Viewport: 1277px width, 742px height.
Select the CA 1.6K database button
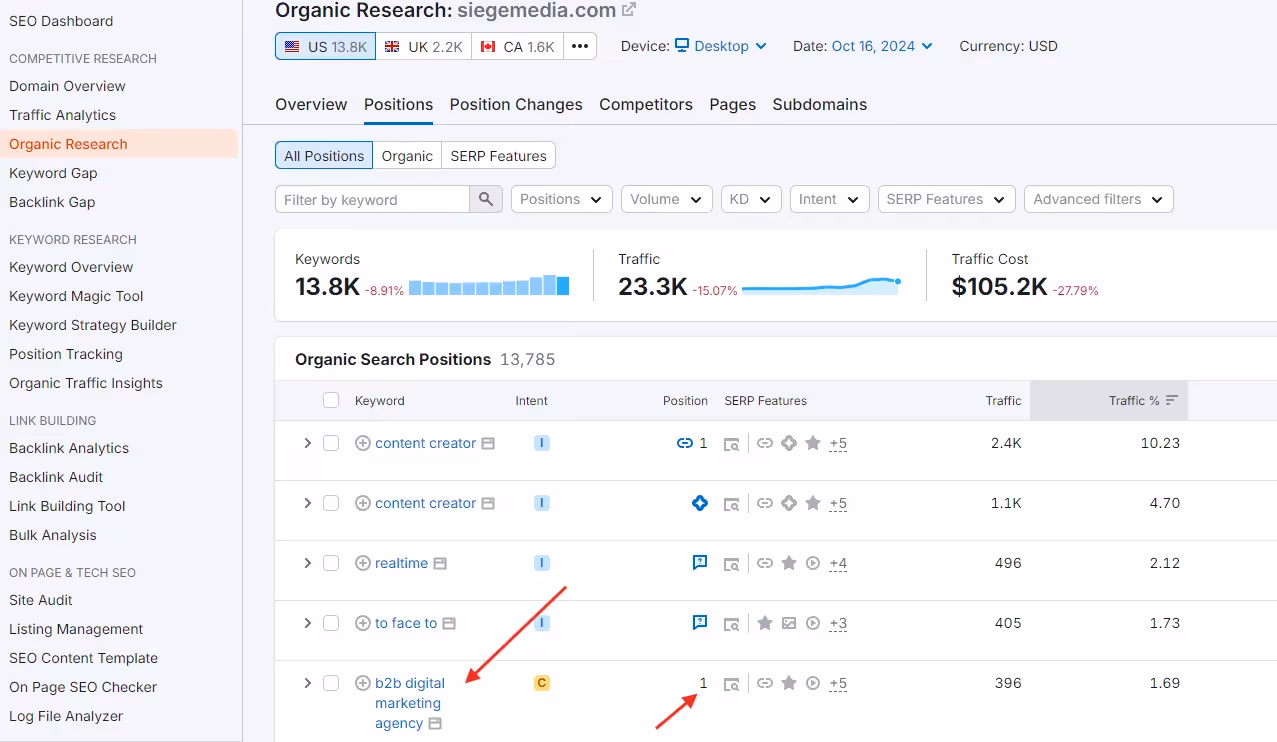point(517,46)
